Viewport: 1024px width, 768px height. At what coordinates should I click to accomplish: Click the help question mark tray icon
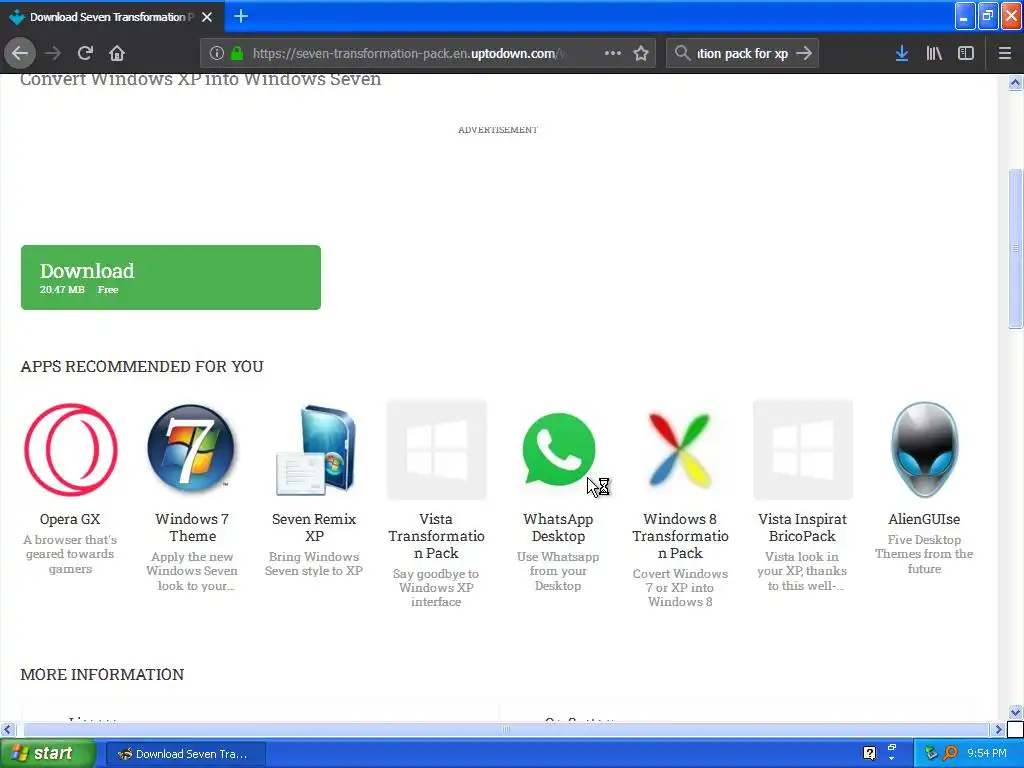[869, 754]
